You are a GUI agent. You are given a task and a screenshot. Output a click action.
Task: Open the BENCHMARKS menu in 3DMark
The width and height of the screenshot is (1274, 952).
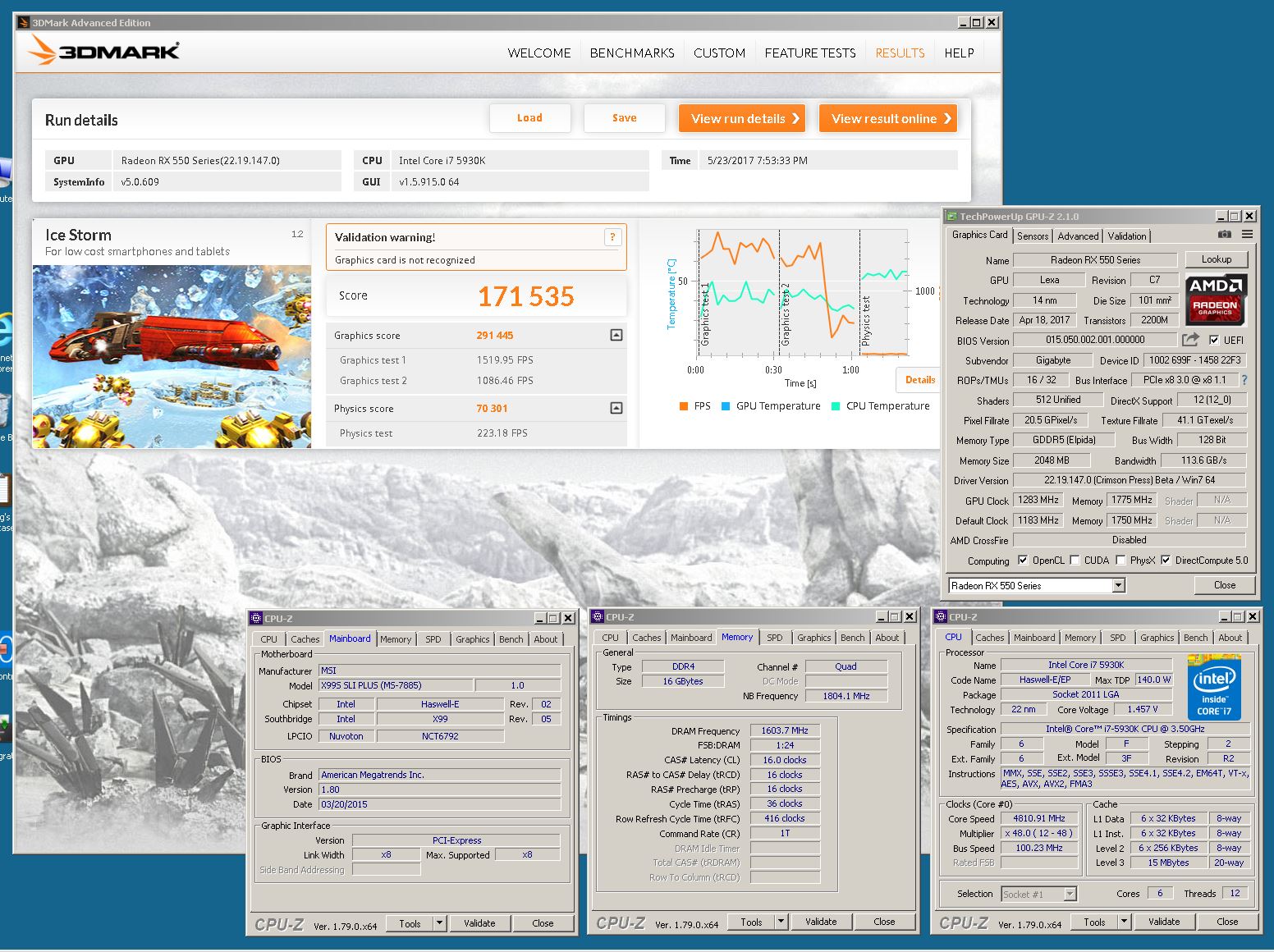point(632,53)
